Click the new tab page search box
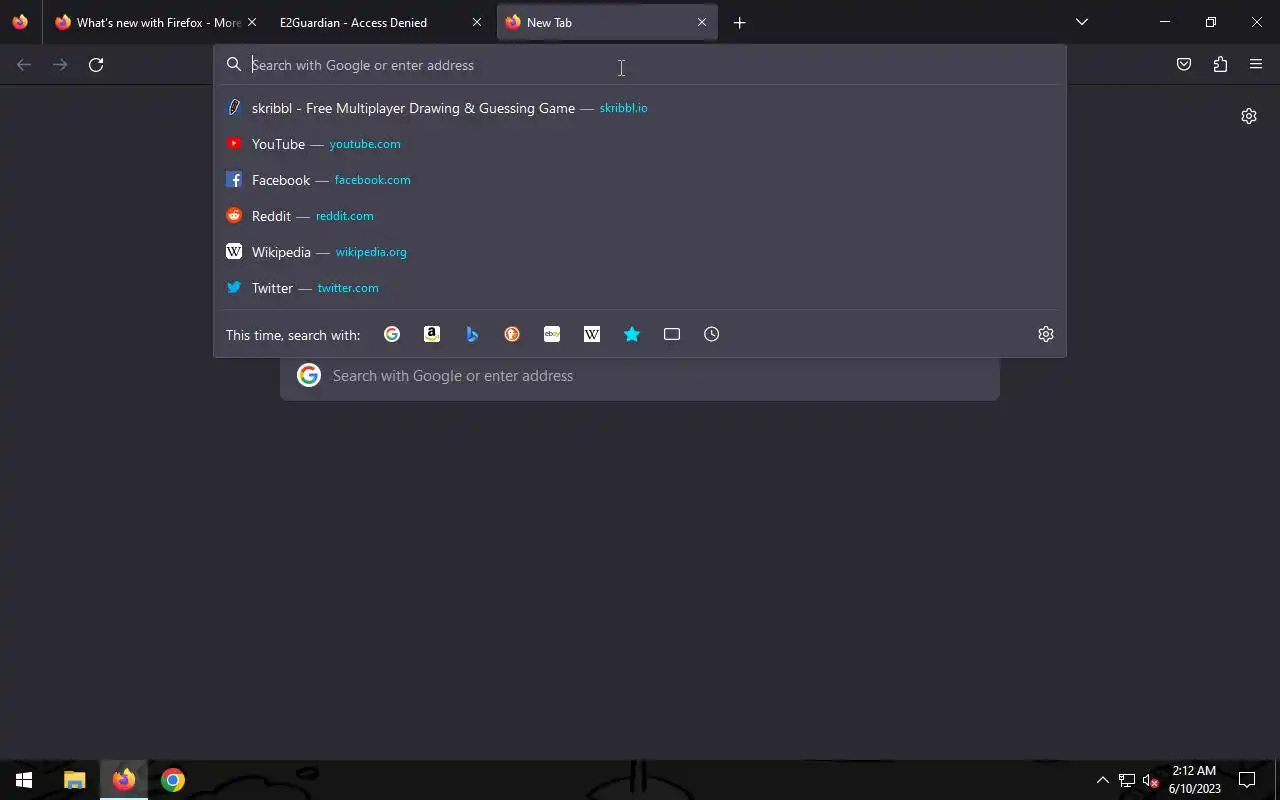 pos(640,376)
